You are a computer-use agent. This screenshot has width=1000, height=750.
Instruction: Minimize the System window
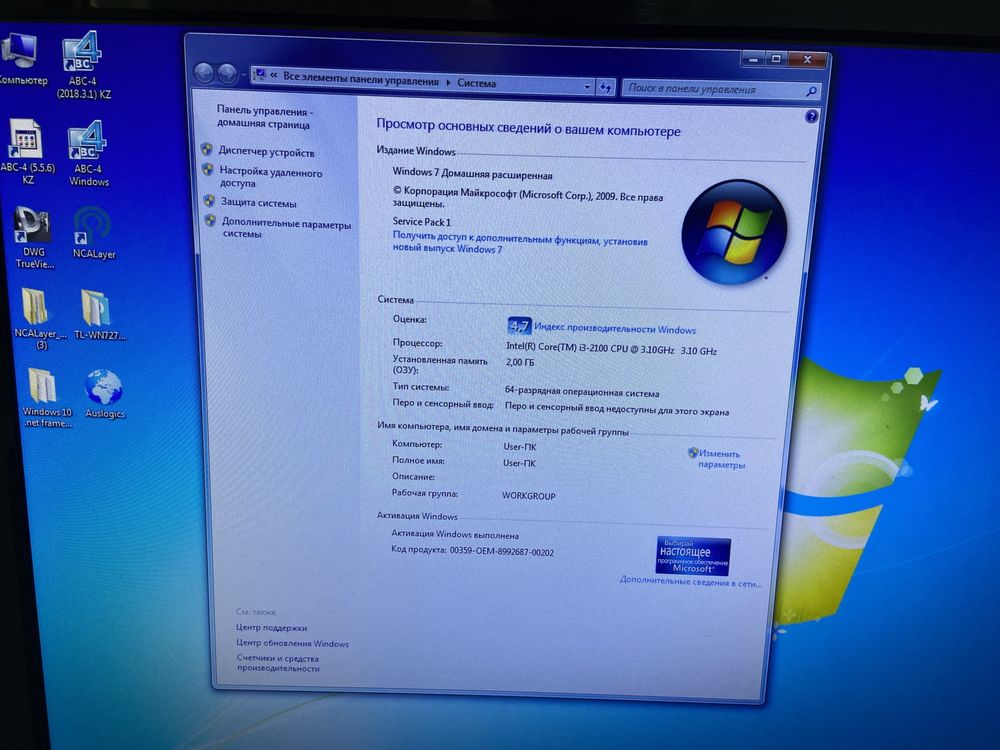pyautogui.click(x=753, y=59)
